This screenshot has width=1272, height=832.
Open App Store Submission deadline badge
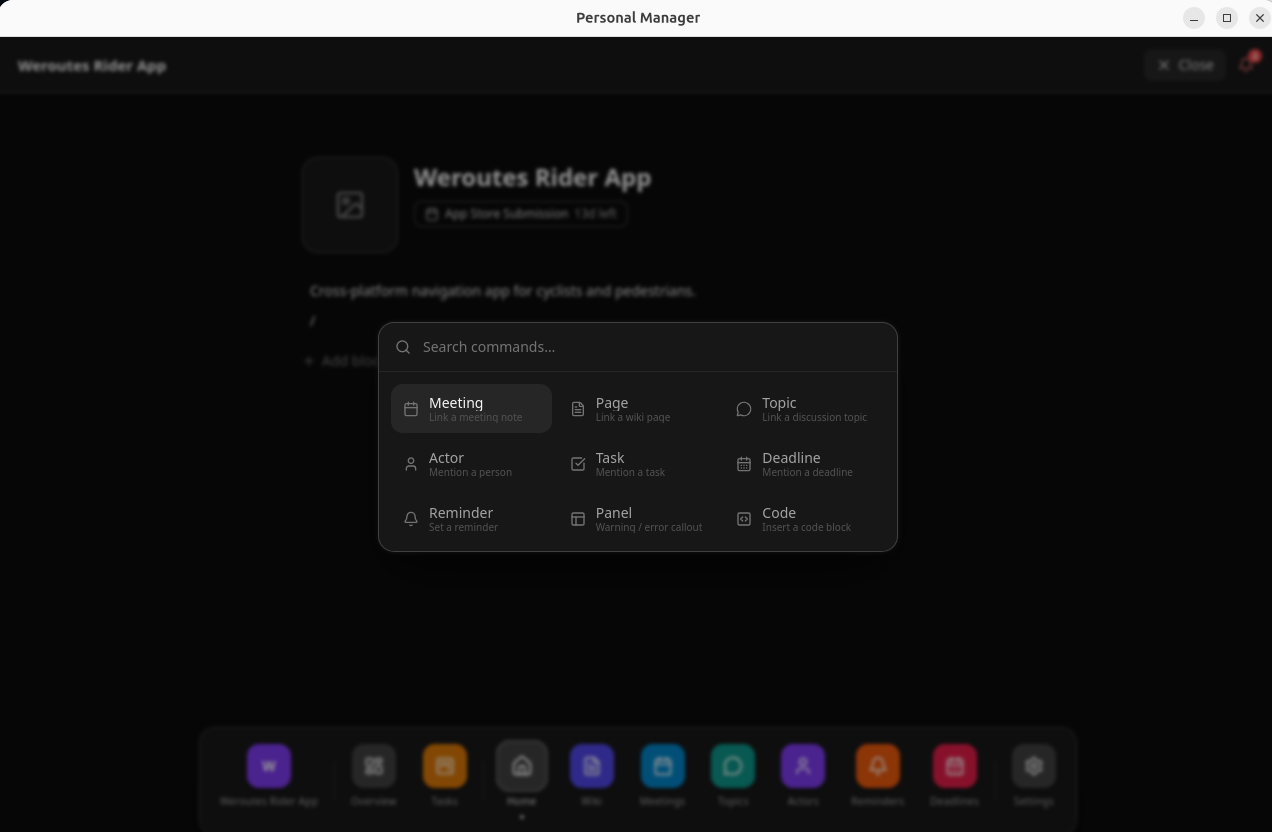(520, 214)
